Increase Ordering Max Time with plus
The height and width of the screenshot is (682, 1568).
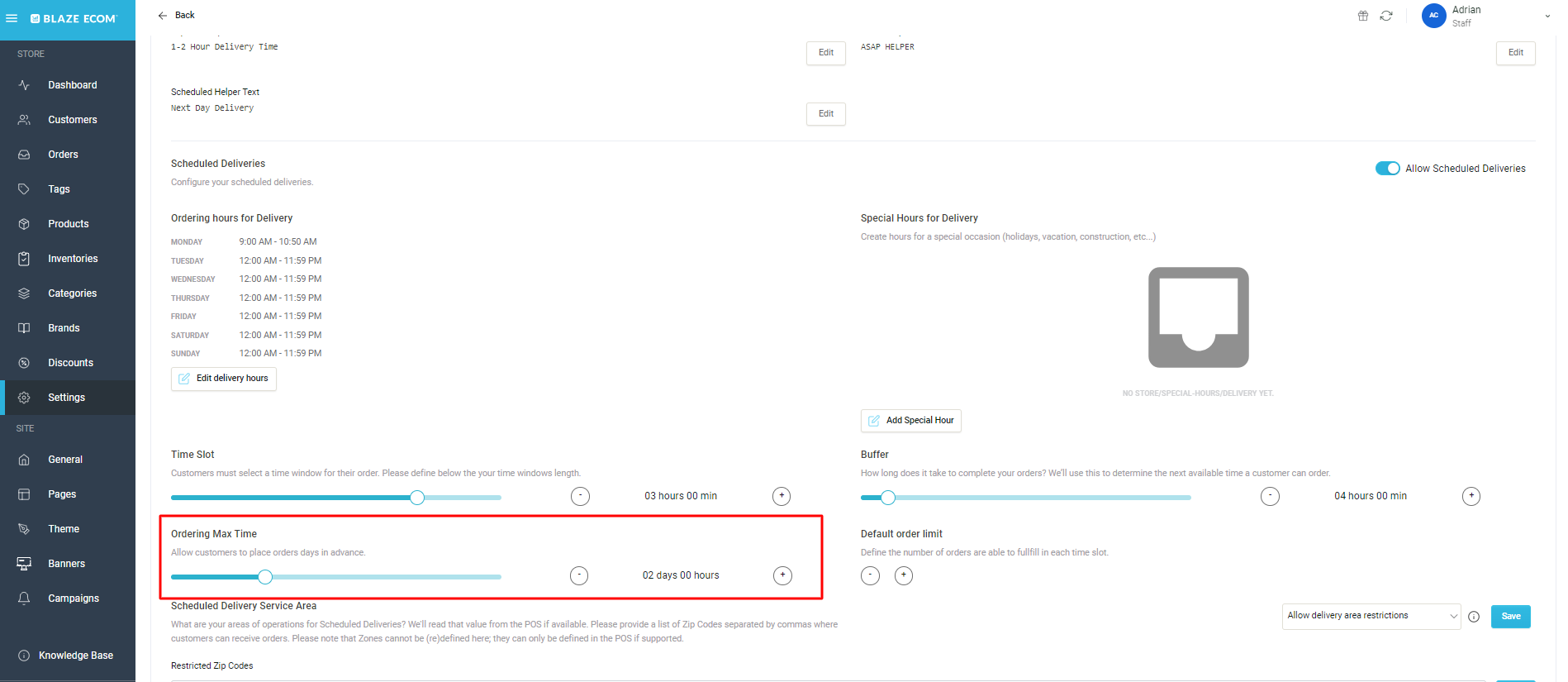(782, 575)
